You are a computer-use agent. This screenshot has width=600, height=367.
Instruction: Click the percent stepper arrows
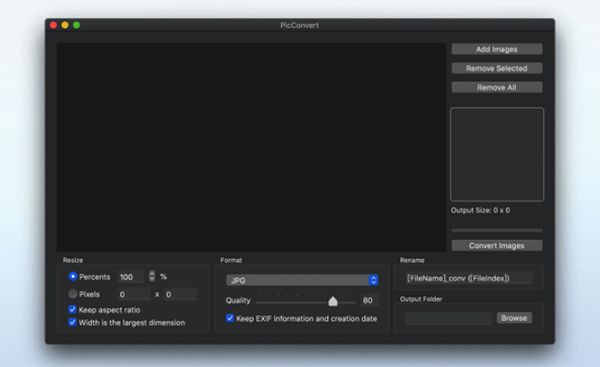(x=152, y=276)
